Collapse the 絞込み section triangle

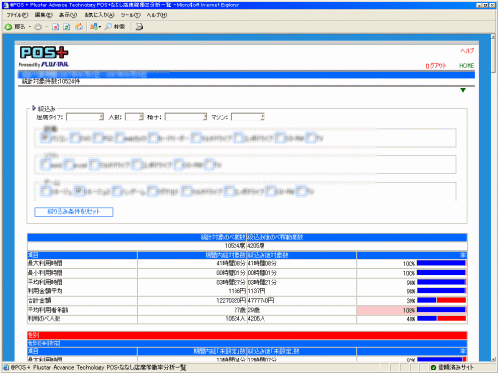(x=34, y=108)
